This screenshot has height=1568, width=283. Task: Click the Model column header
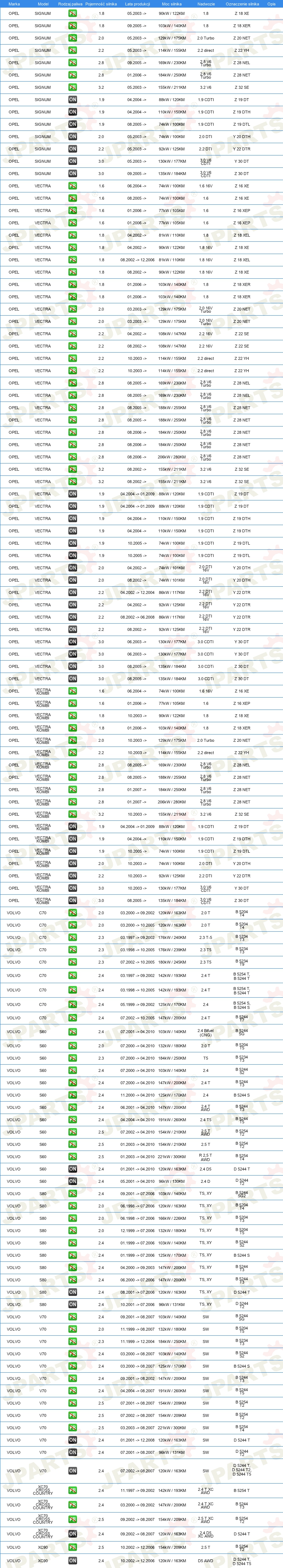tap(42, 4)
